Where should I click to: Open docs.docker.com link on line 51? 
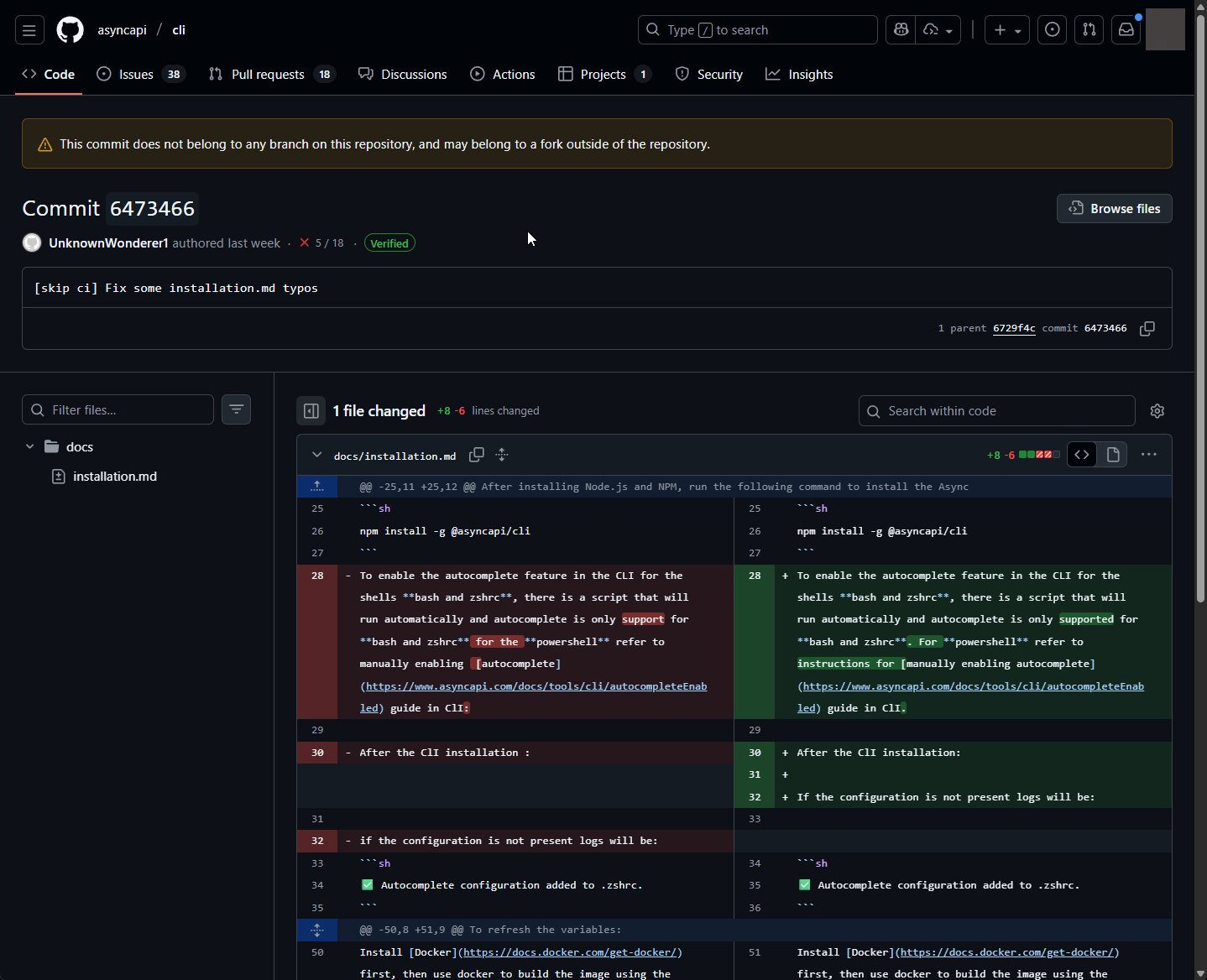pyautogui.click(x=1007, y=952)
